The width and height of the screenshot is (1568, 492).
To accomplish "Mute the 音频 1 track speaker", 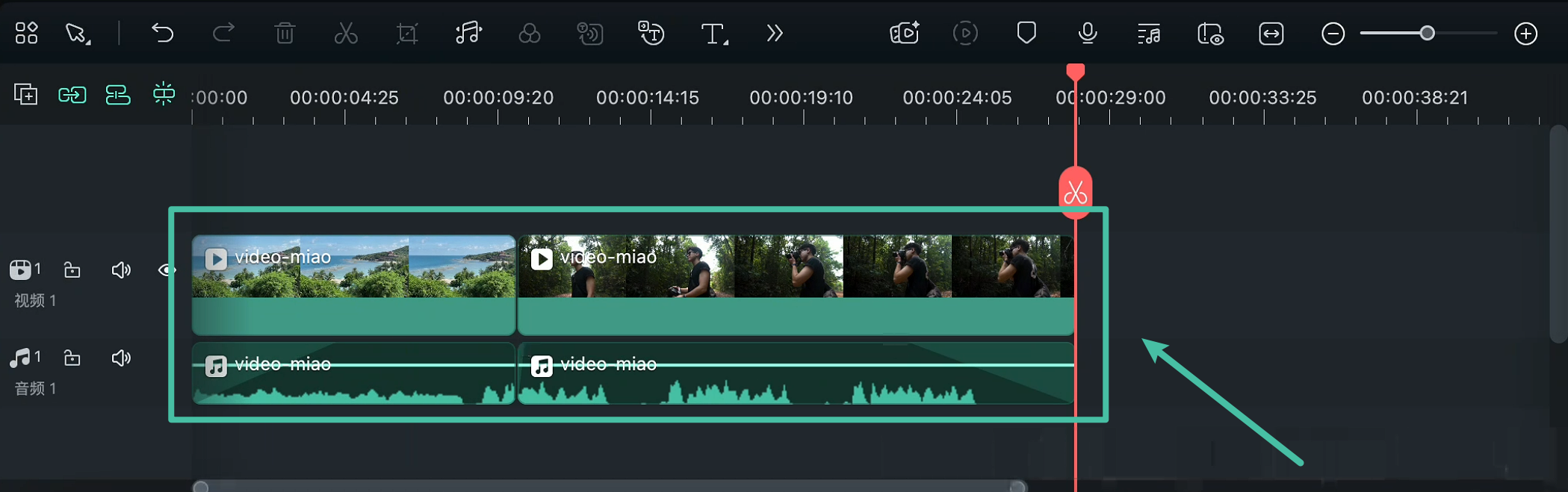I will 121,358.
